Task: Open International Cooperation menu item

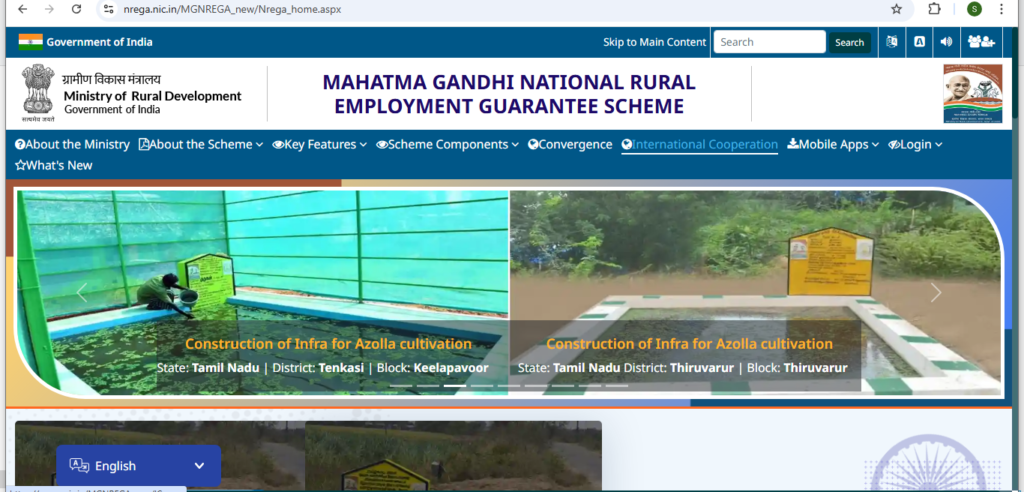Action: pyautogui.click(x=699, y=144)
